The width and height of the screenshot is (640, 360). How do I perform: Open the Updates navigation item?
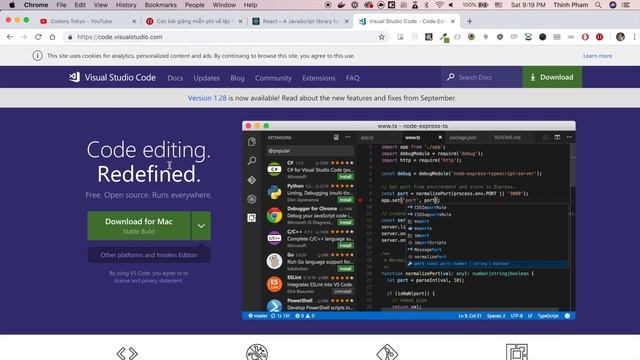(x=207, y=78)
